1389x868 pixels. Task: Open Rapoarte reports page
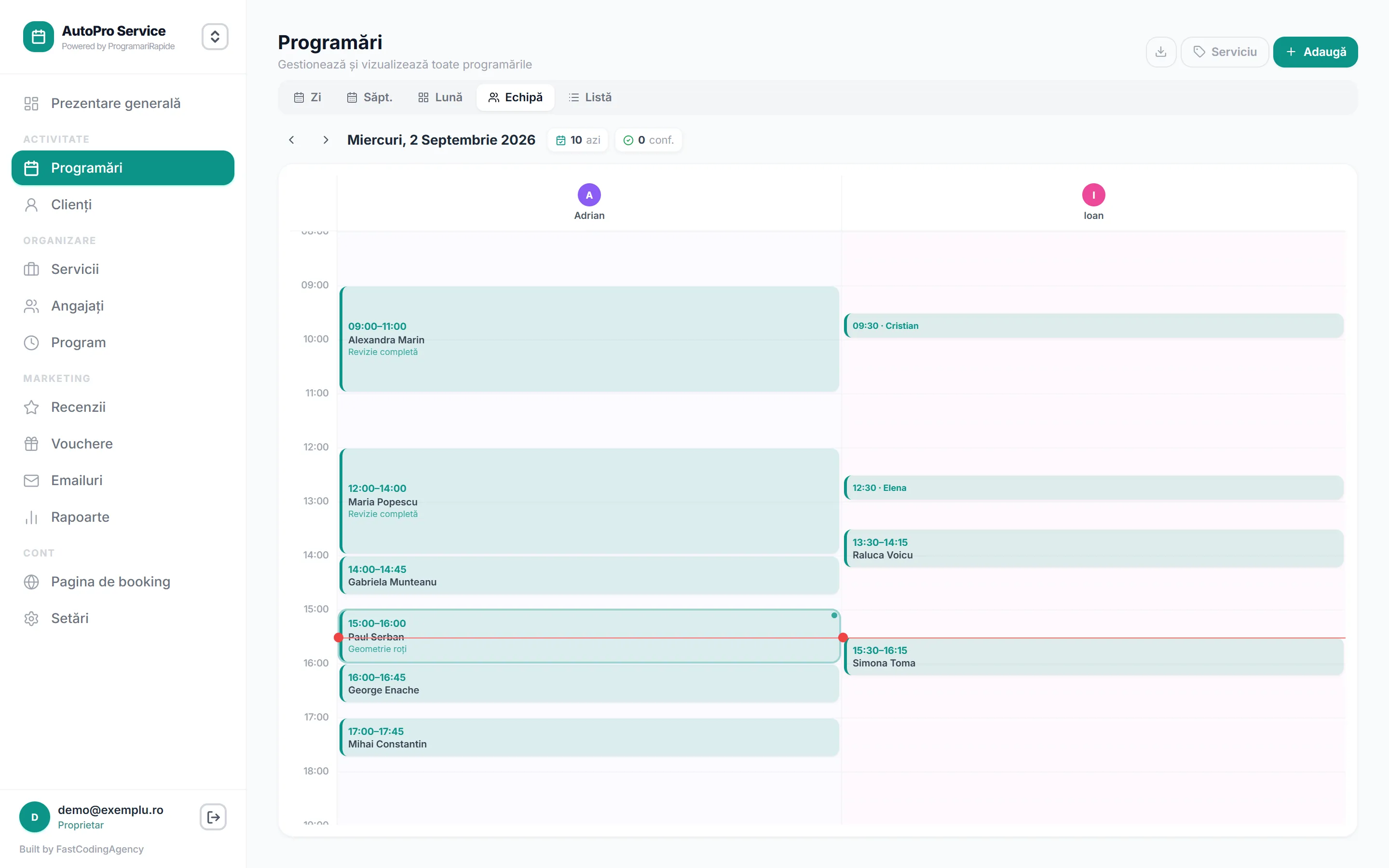[123, 517]
